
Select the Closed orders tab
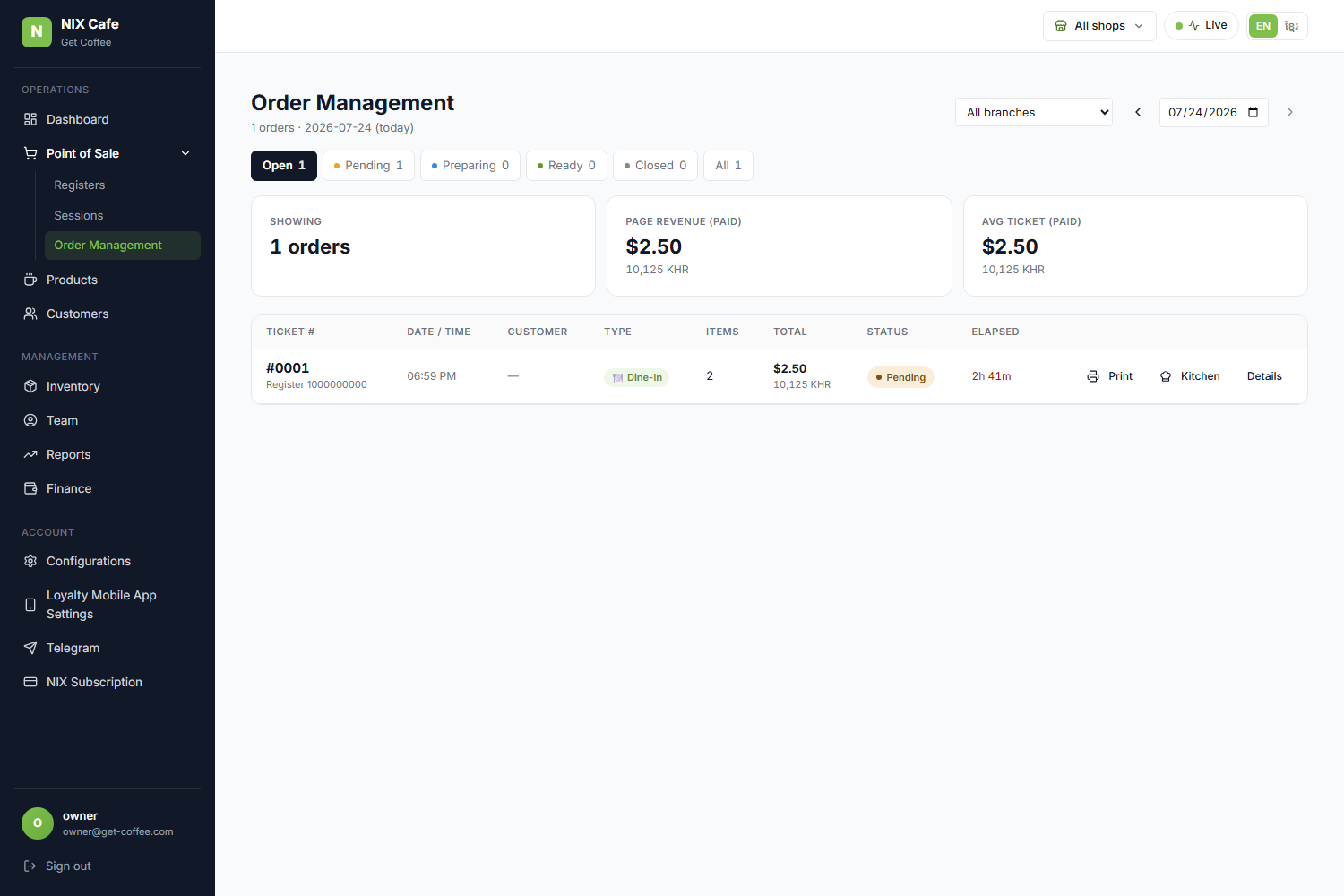(x=655, y=166)
